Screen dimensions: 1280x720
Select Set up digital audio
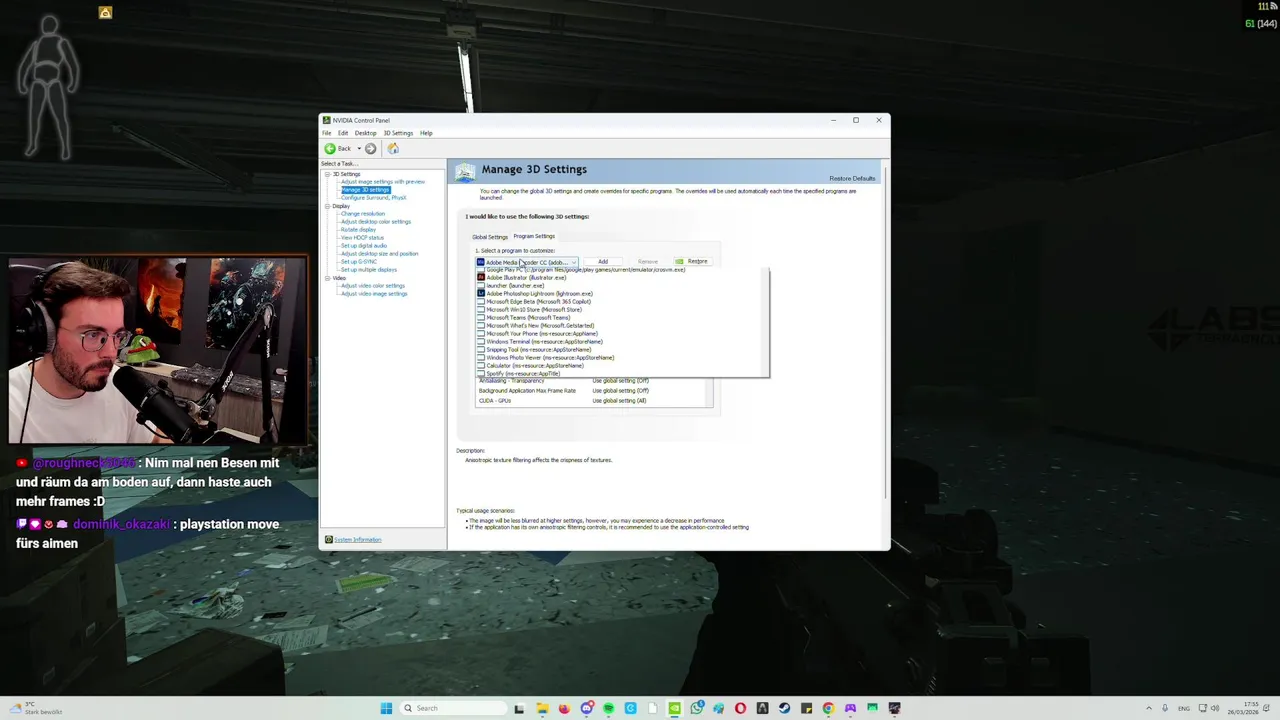(x=364, y=246)
